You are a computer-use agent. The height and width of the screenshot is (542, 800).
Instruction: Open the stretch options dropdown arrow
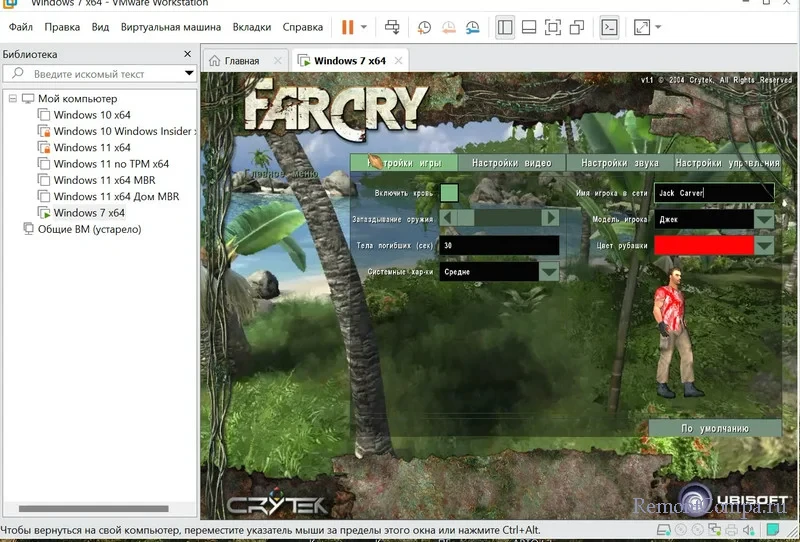click(x=658, y=27)
